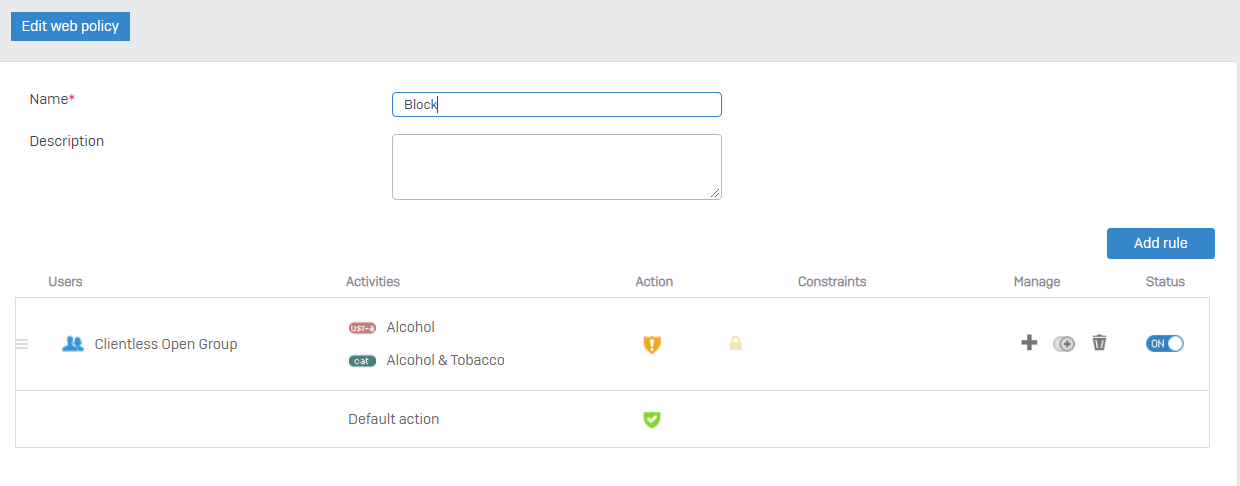Click the Default action row label
The height and width of the screenshot is (486, 1240).
393,419
